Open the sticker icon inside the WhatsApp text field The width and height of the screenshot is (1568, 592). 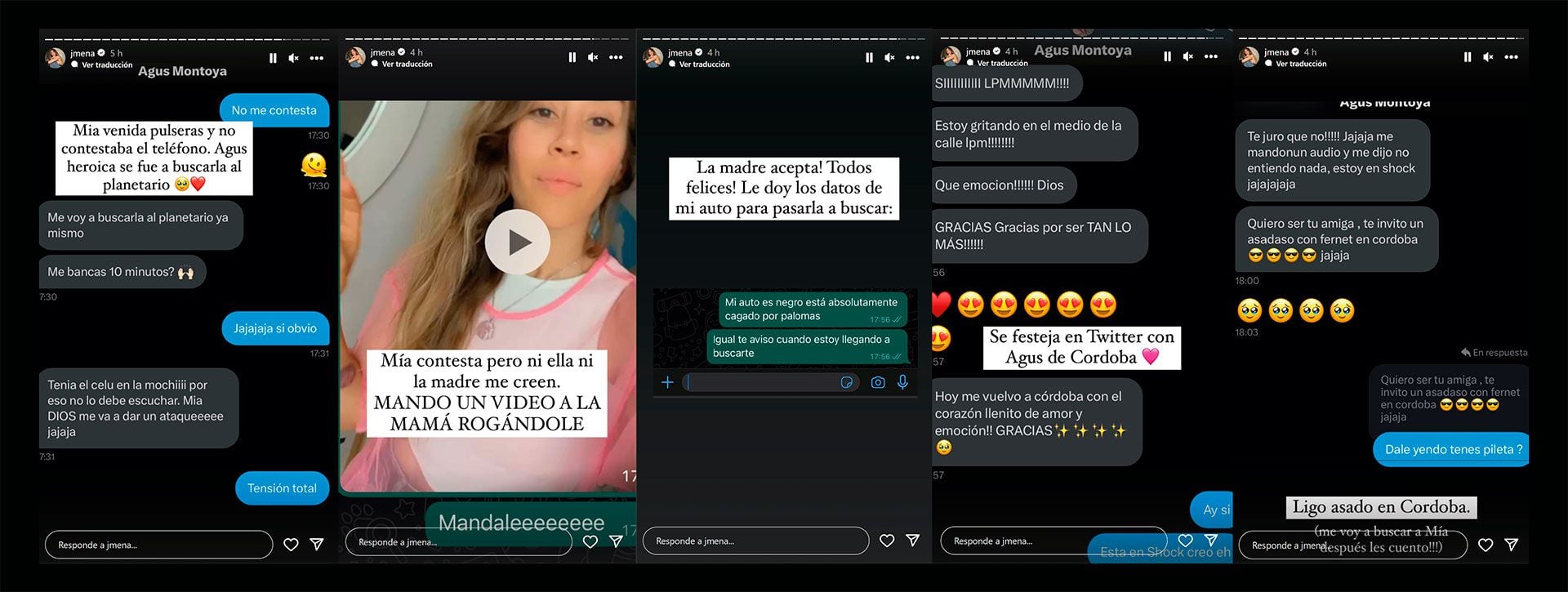[x=847, y=382]
